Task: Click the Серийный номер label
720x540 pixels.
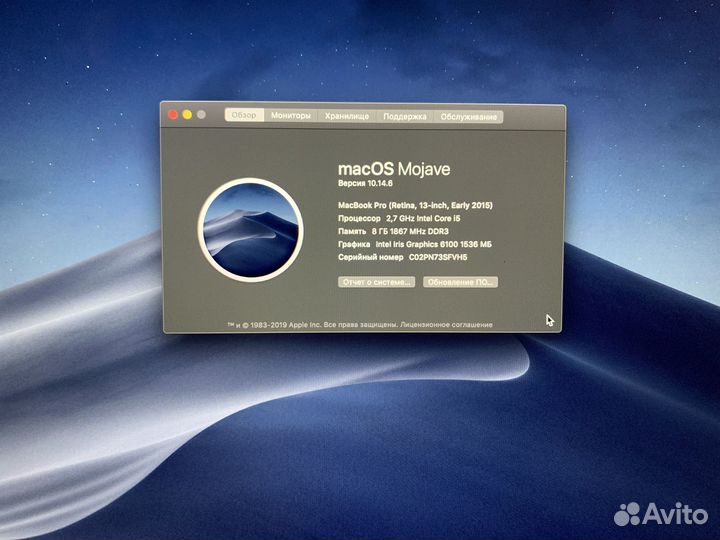Action: (370, 257)
